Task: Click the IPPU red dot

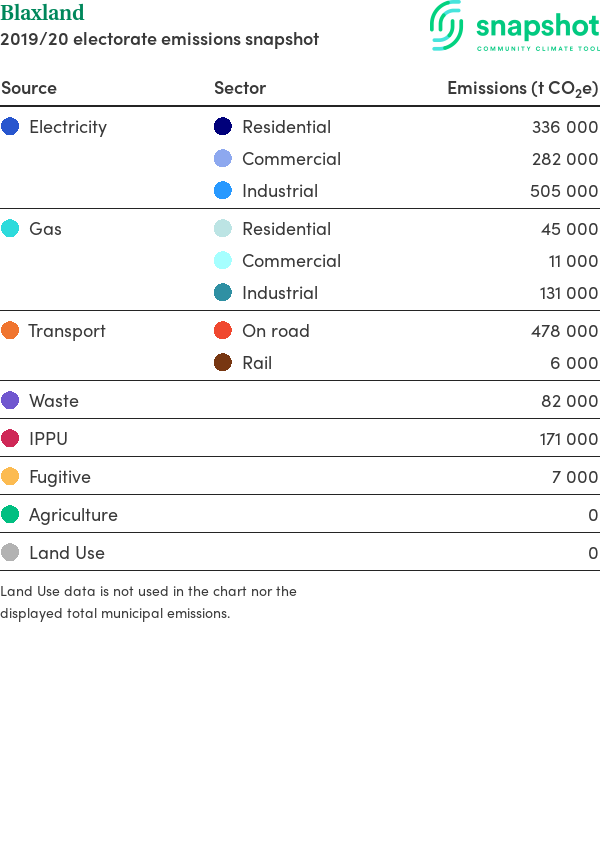Action: (x=10, y=439)
